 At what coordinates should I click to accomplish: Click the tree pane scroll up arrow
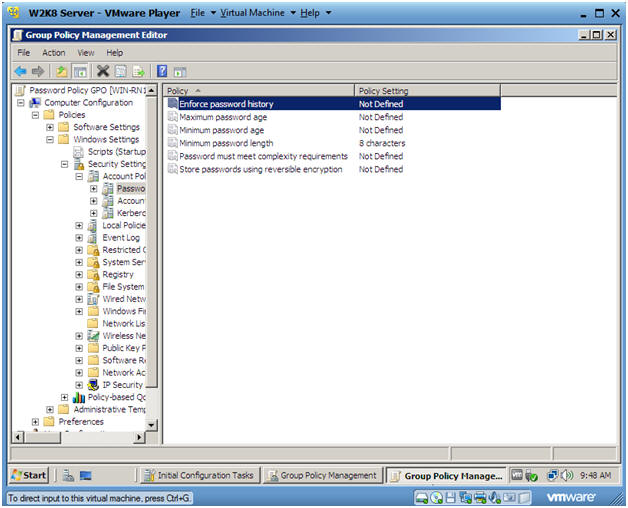pos(151,91)
